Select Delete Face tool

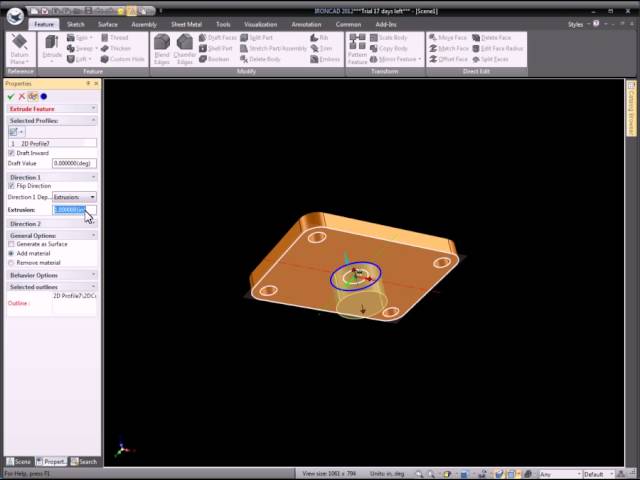pos(491,38)
